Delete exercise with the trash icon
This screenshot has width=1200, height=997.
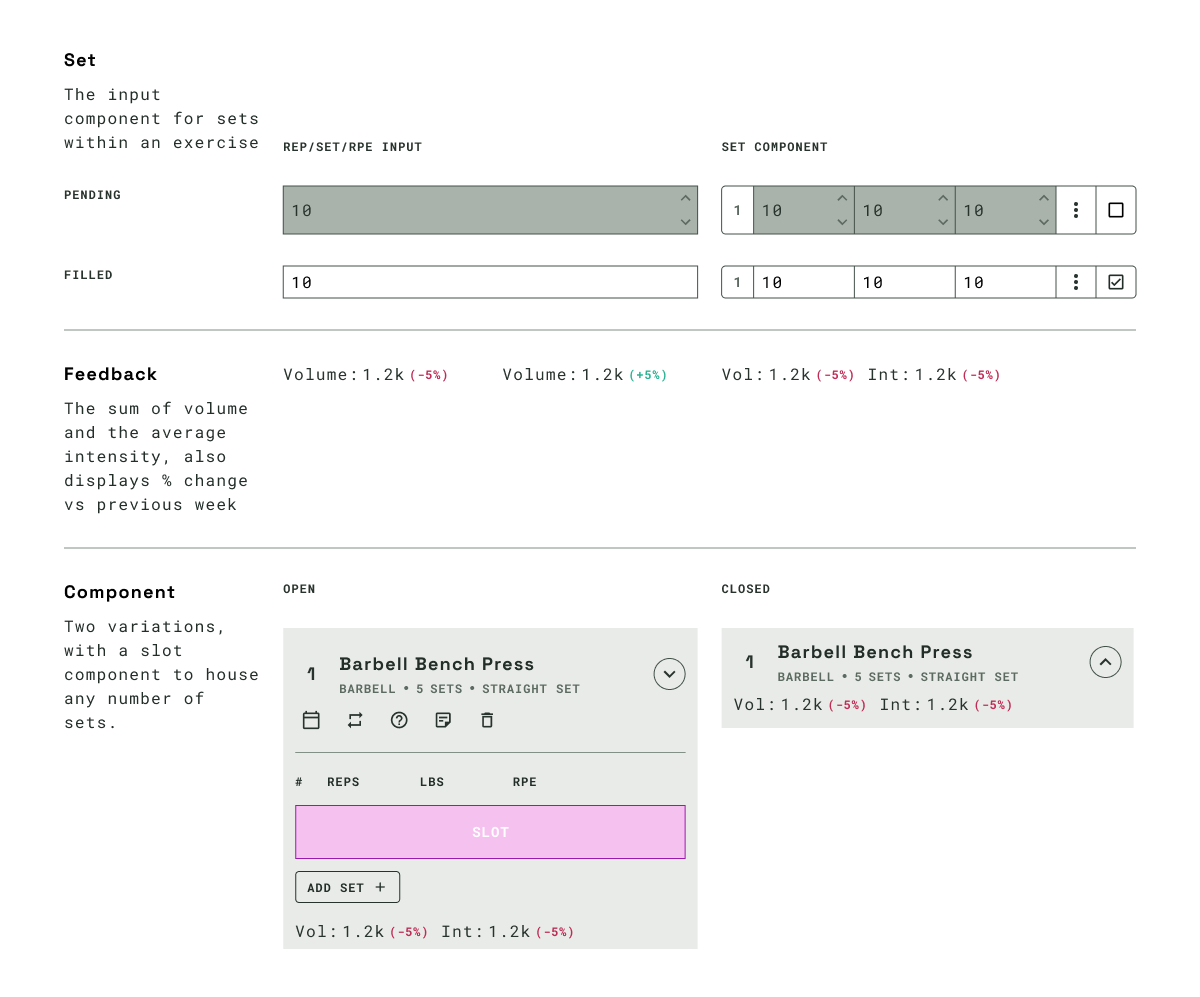coord(487,720)
